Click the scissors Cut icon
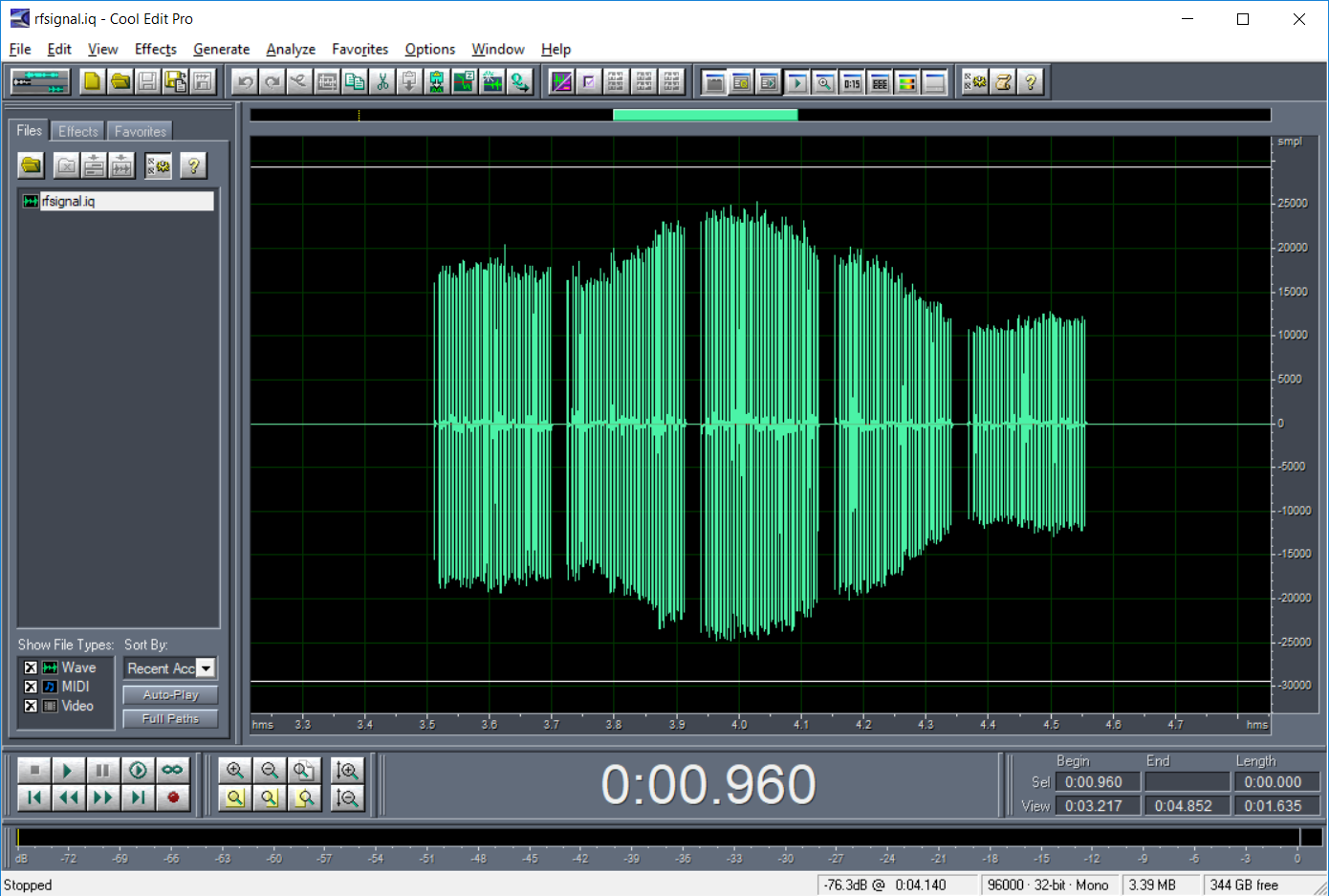1329x896 pixels. (381, 81)
